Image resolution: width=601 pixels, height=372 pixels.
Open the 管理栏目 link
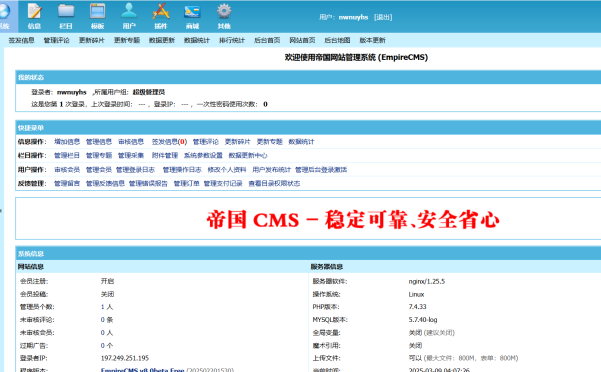click(67, 156)
